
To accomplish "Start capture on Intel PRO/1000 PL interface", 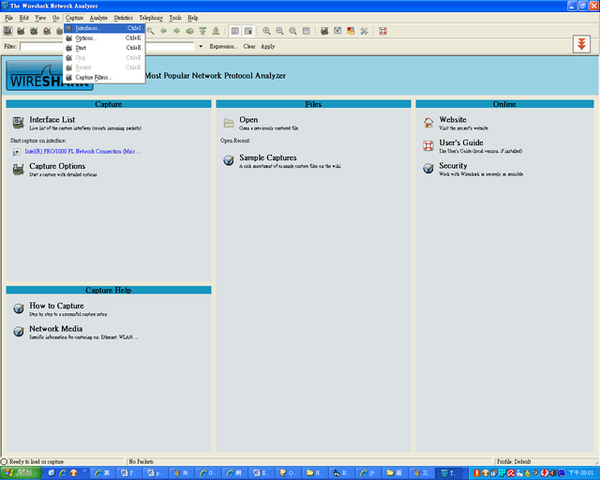I will [82, 152].
